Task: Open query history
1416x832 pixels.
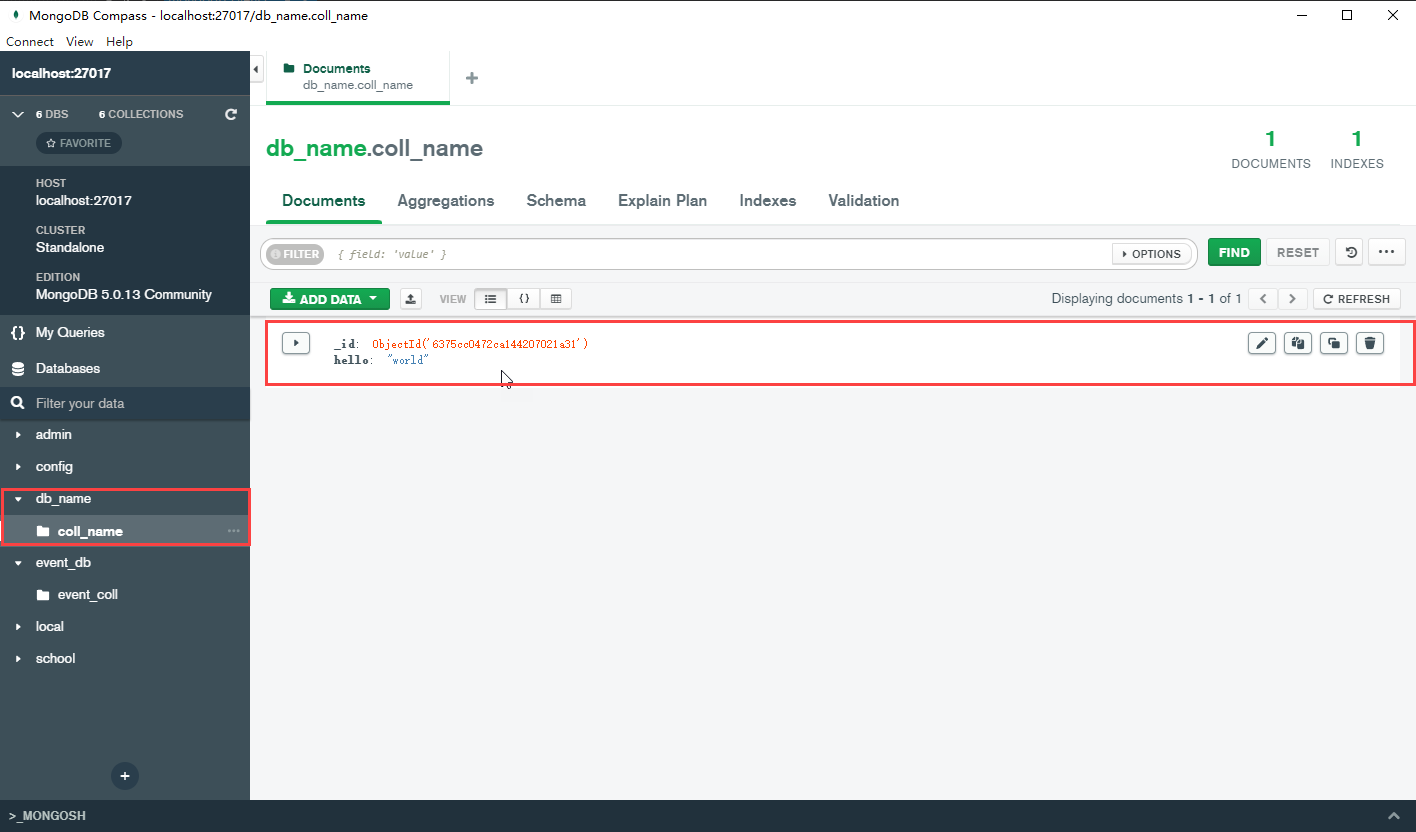Action: (x=1351, y=253)
